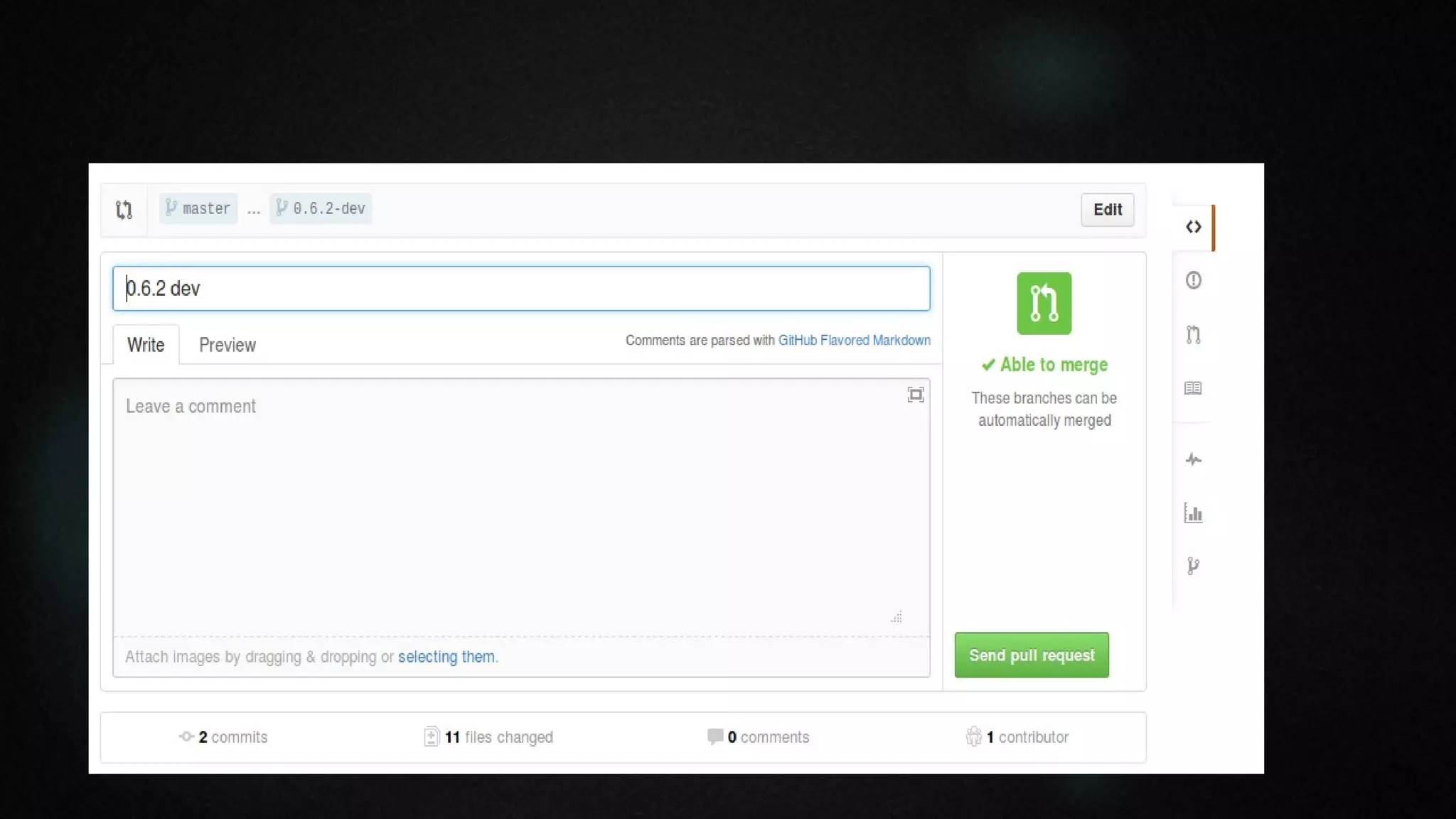Click the 'selecting them' attach link

(446, 656)
